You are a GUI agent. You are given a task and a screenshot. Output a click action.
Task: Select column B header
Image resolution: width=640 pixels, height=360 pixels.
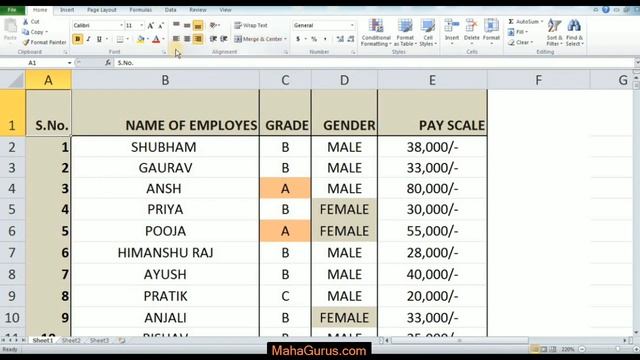click(x=165, y=80)
